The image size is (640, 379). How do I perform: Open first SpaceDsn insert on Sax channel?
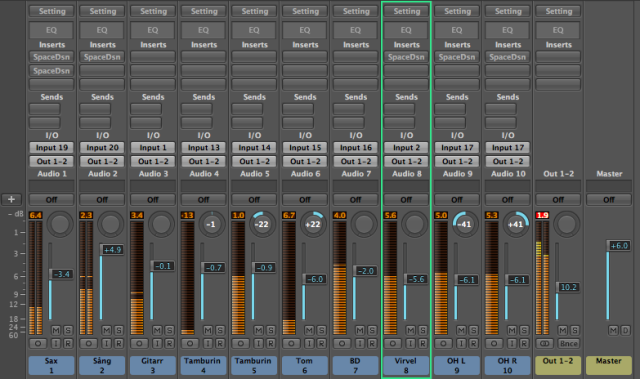[x=52, y=57]
